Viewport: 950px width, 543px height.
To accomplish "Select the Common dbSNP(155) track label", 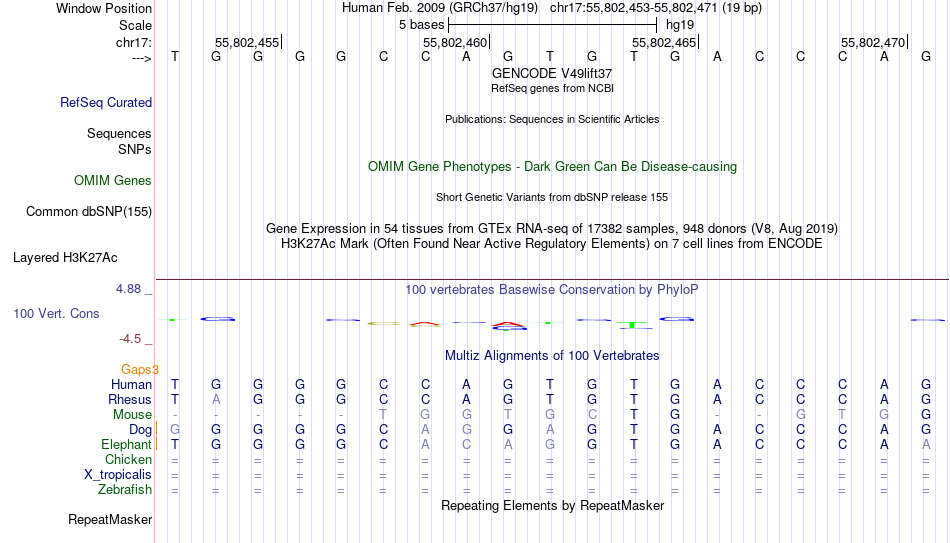I will coord(88,212).
